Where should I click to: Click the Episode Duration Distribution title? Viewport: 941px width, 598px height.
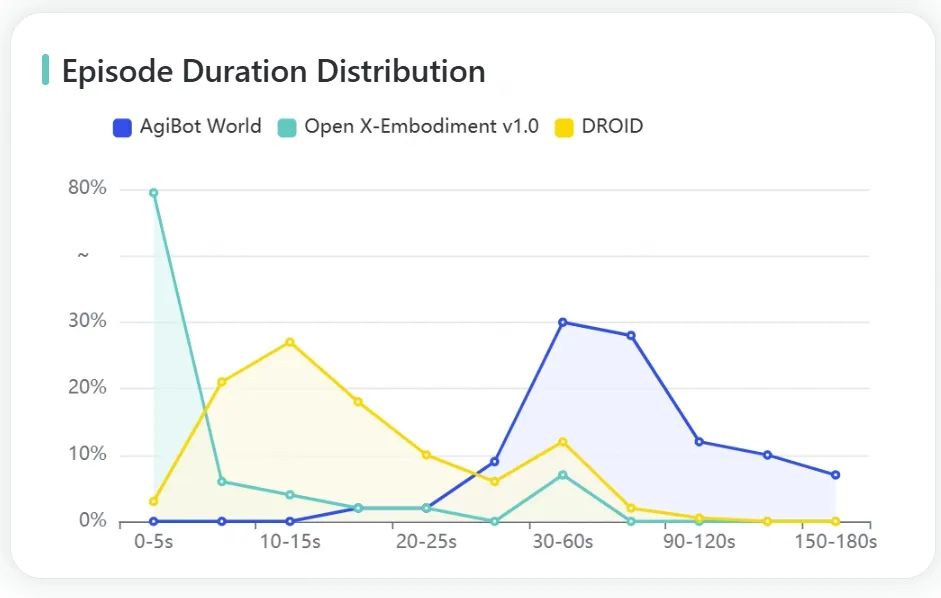pos(272,71)
